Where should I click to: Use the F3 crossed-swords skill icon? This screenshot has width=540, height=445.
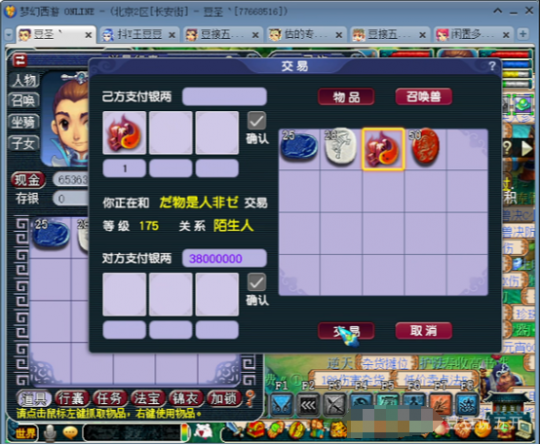pos(334,405)
